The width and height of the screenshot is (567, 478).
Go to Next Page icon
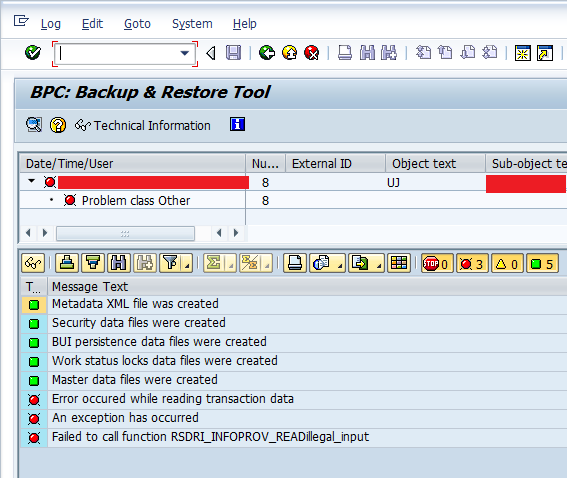(468, 53)
